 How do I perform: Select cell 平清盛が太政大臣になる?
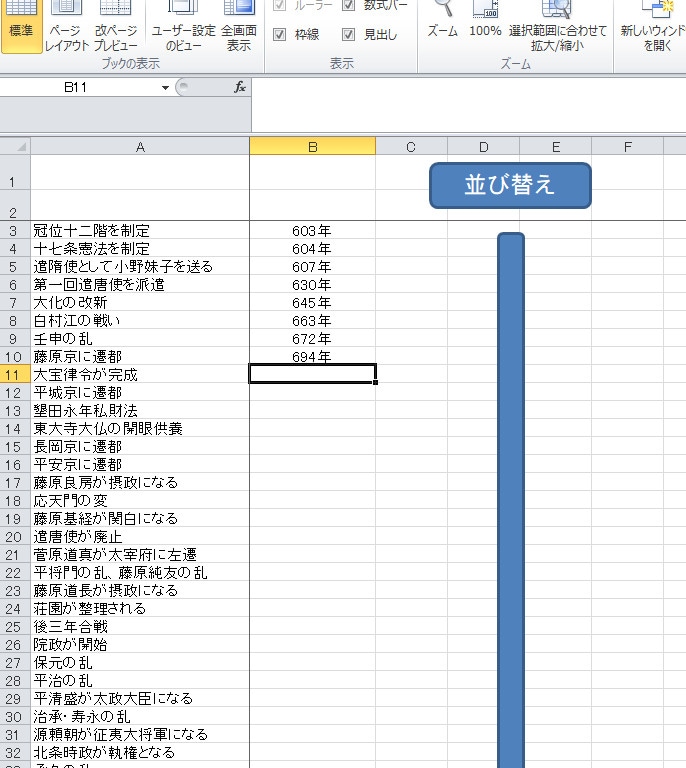(140, 699)
